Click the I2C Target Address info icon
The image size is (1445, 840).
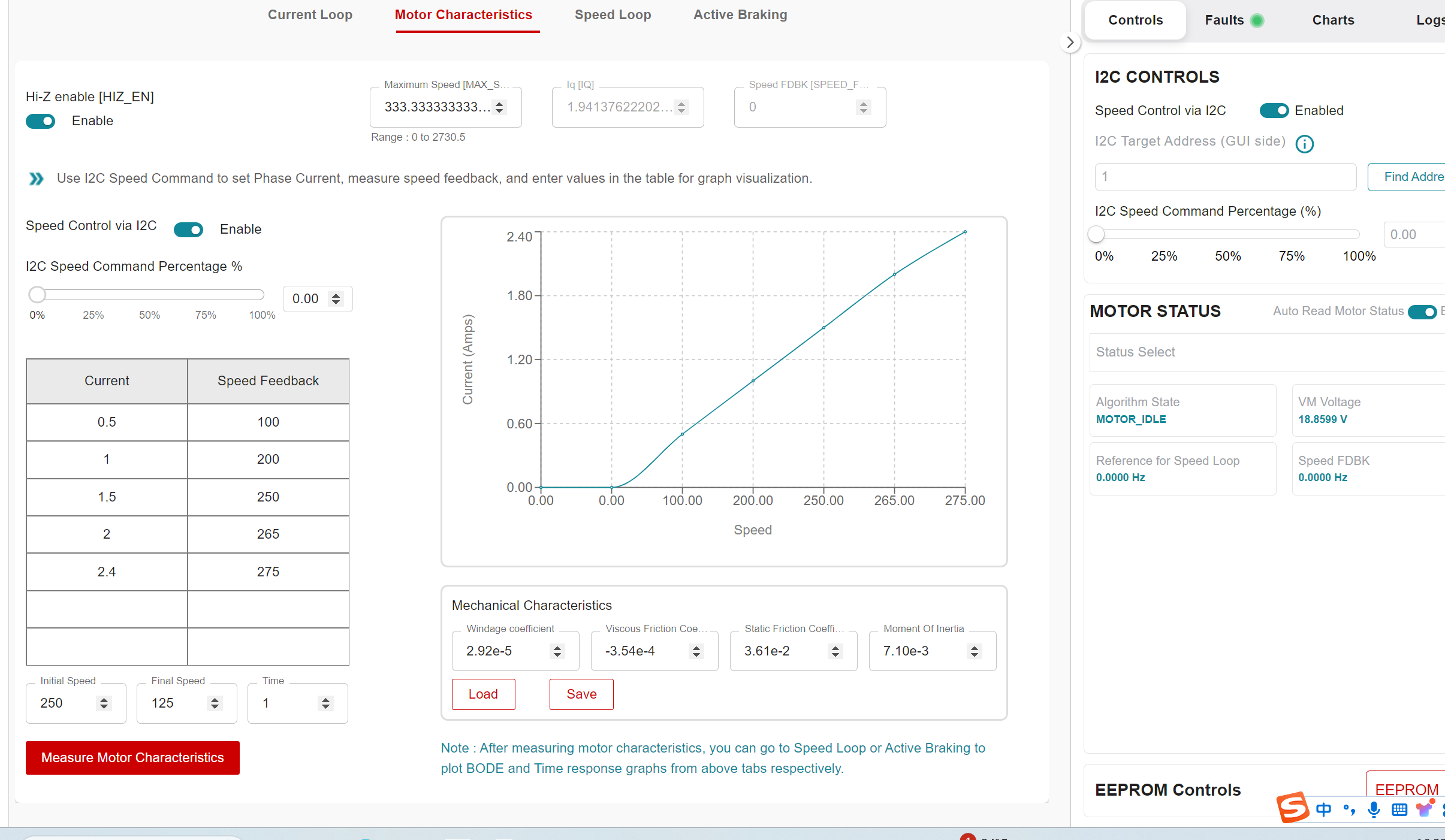tap(1305, 144)
